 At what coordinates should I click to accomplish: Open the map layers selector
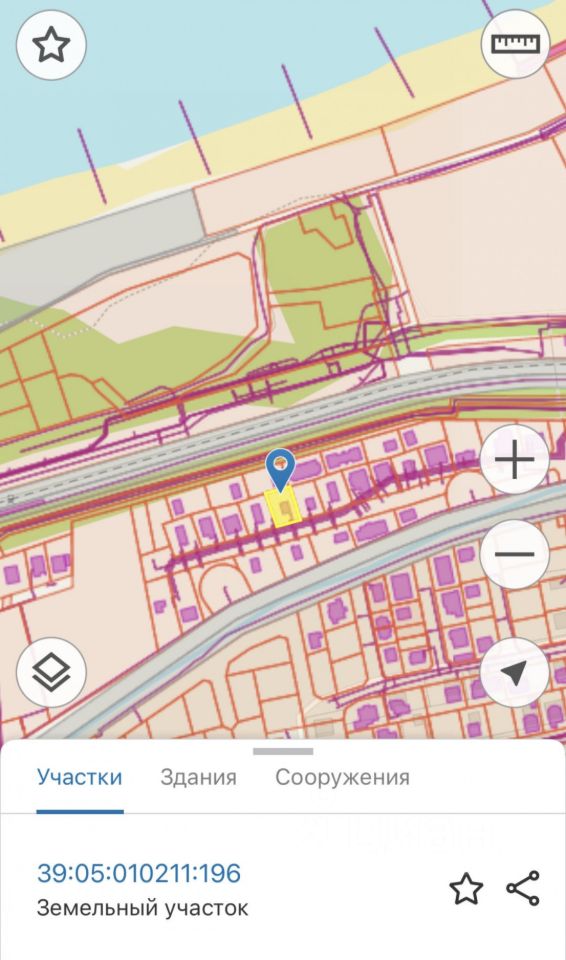[51, 672]
